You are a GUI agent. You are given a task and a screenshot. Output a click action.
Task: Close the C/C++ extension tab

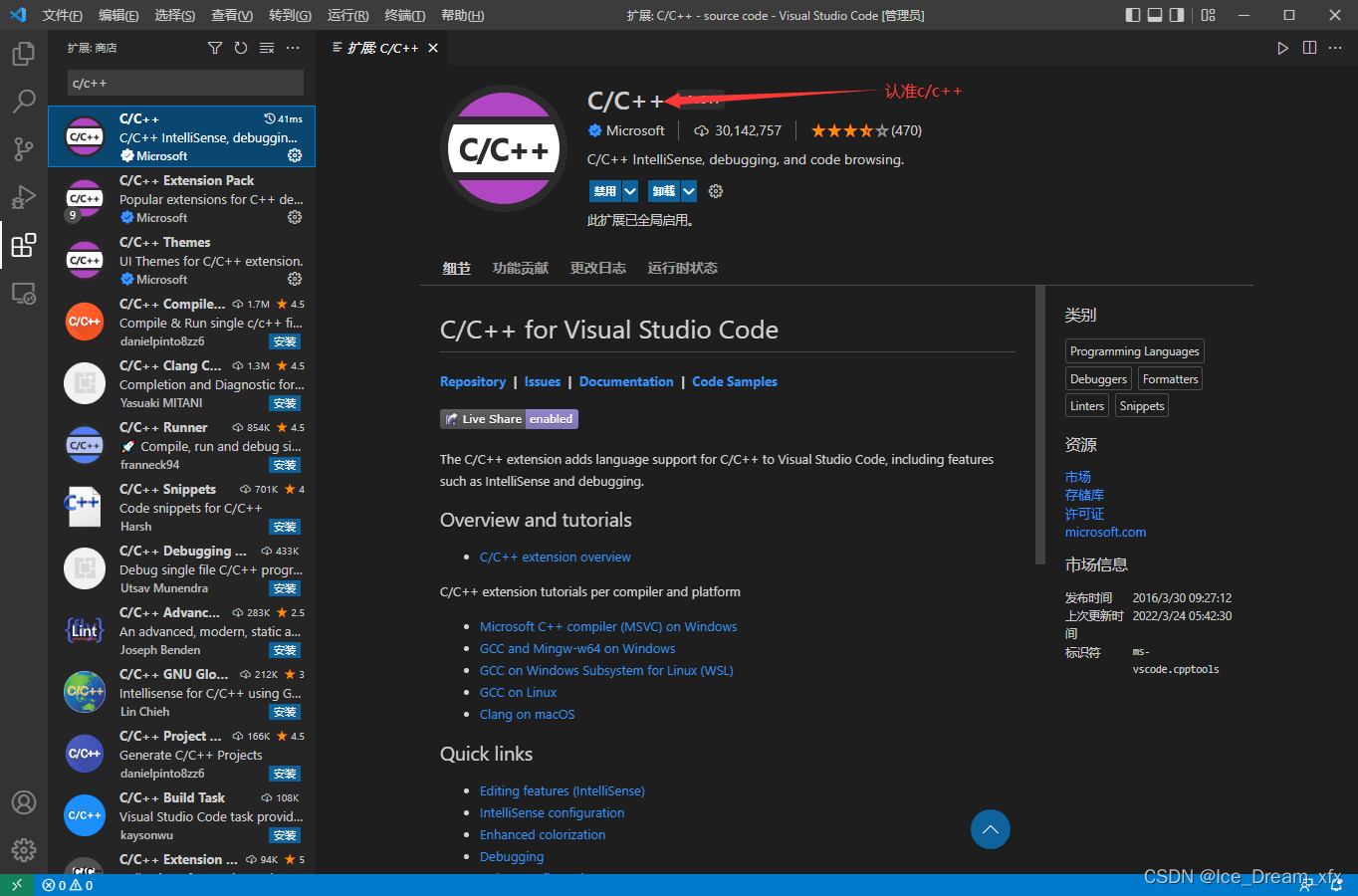[x=433, y=48]
